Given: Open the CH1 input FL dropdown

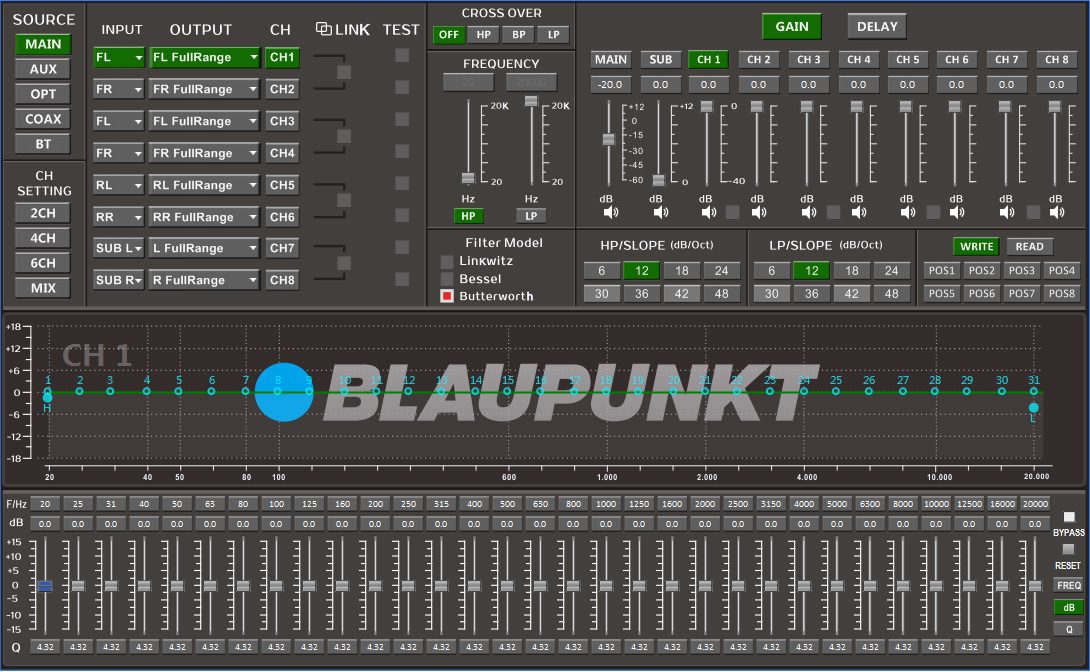Looking at the screenshot, I should point(119,58).
